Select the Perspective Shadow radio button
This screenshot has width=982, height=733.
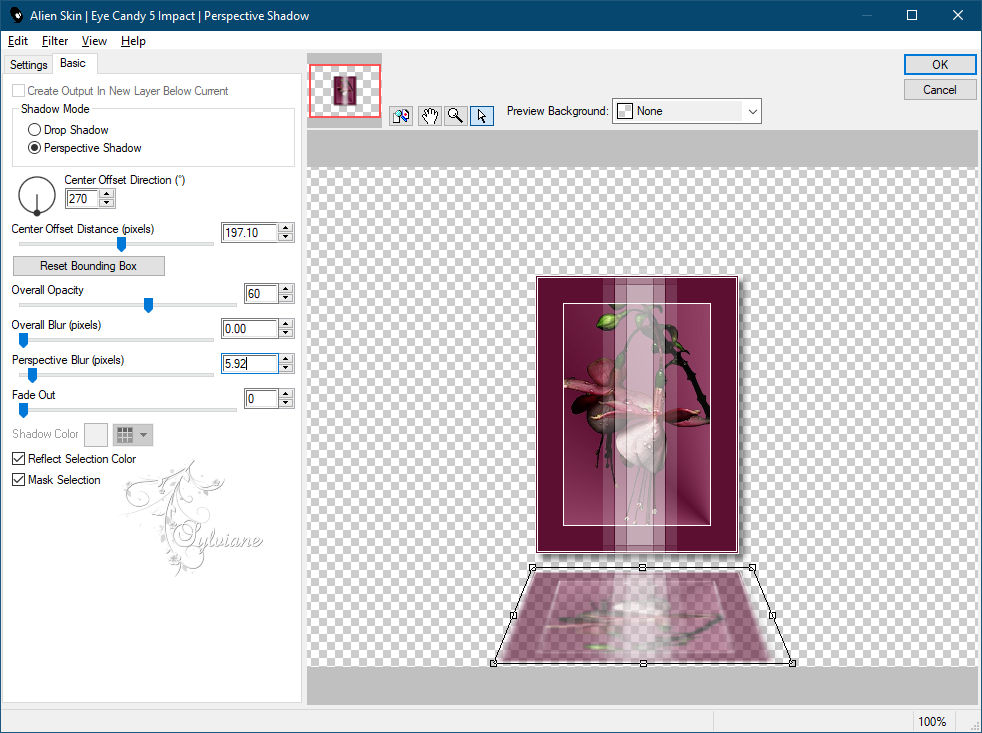(x=34, y=148)
